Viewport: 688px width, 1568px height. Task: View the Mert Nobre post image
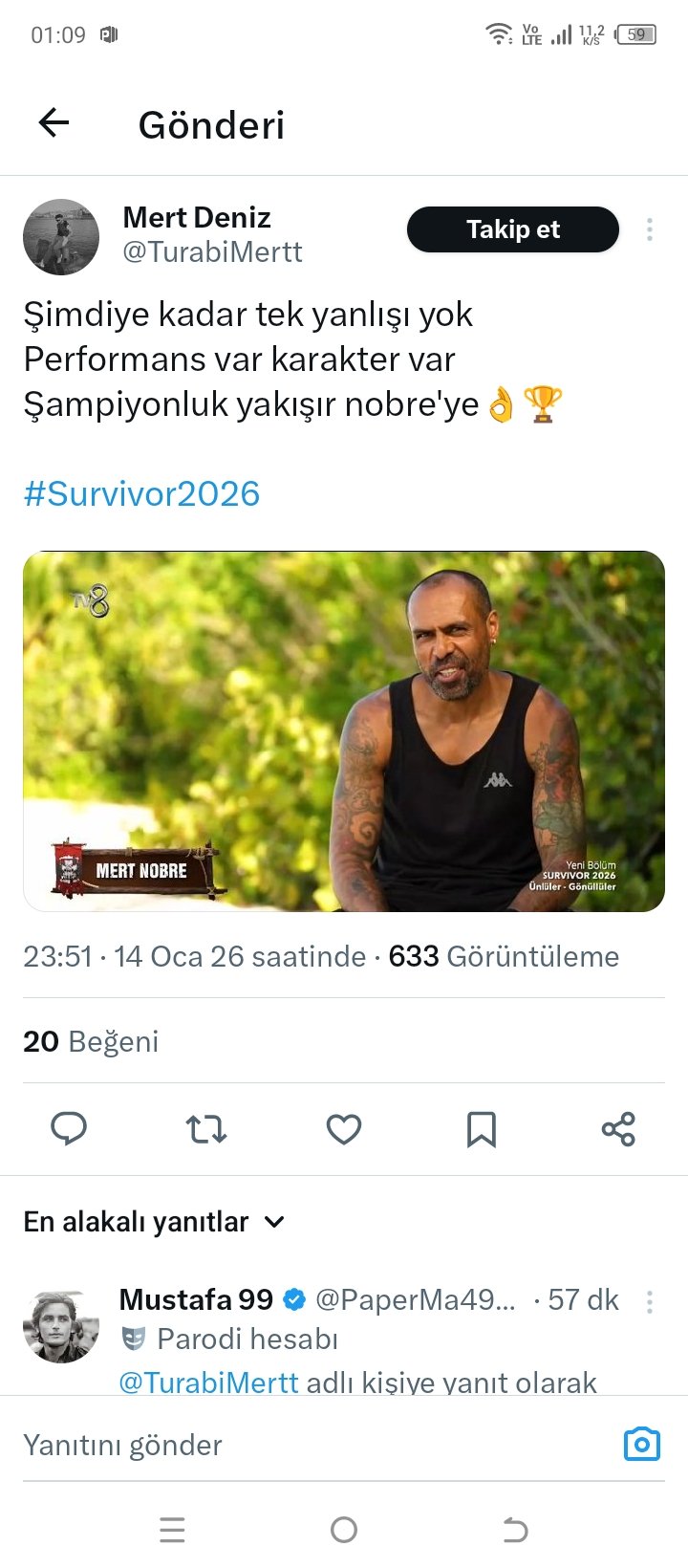pyautogui.click(x=344, y=730)
